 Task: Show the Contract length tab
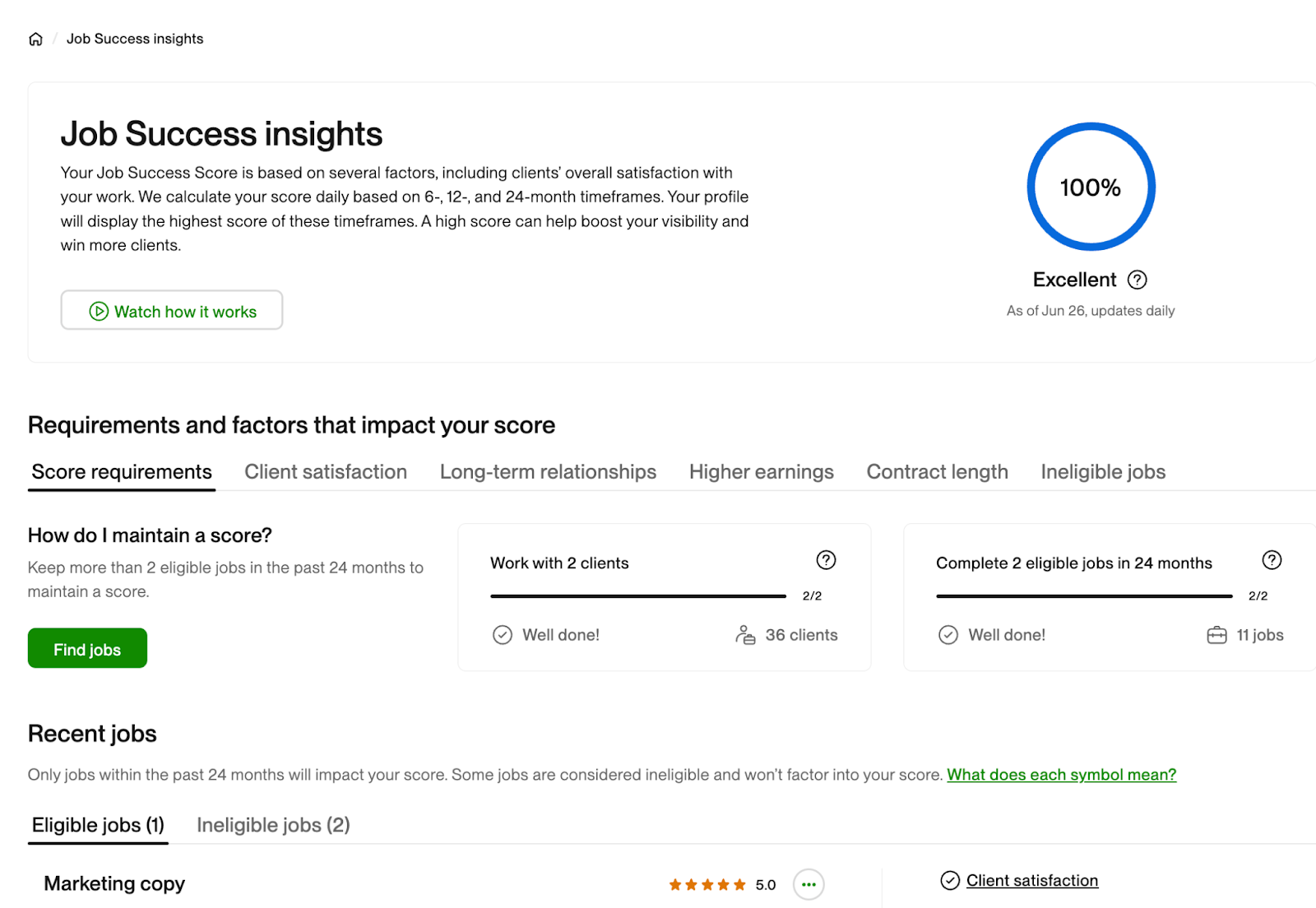click(x=937, y=472)
